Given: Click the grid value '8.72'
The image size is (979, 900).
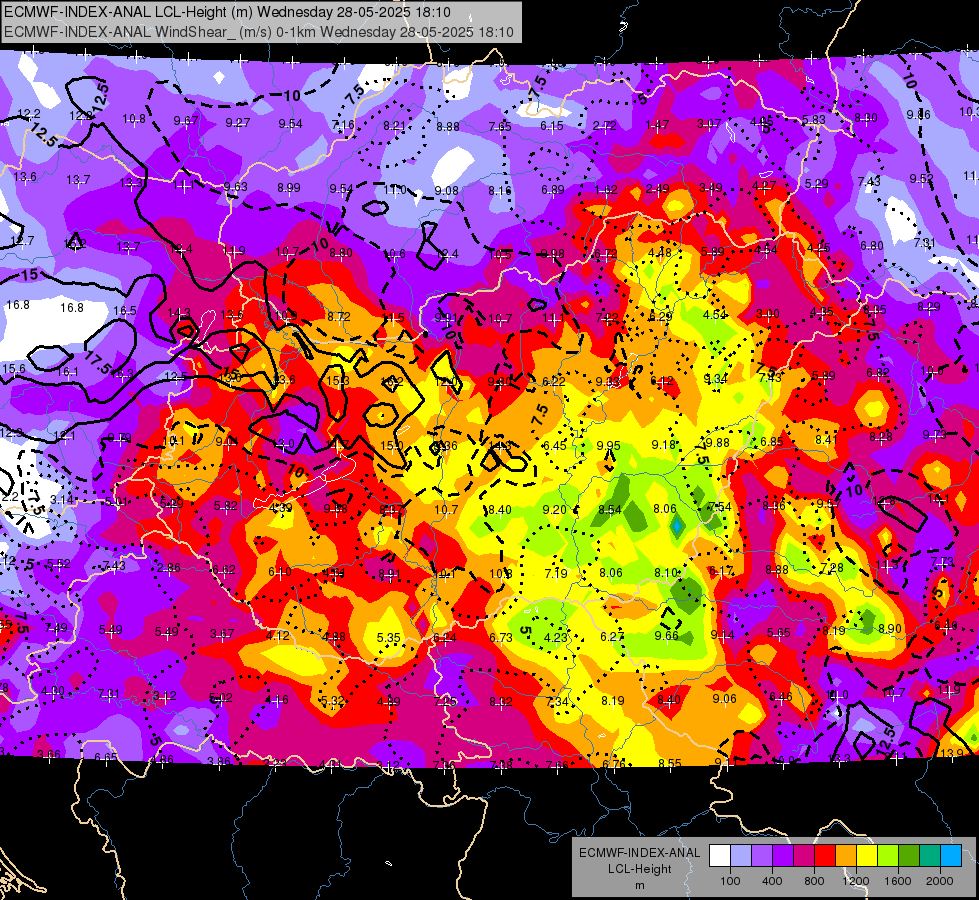Looking at the screenshot, I should pyautogui.click(x=339, y=317).
